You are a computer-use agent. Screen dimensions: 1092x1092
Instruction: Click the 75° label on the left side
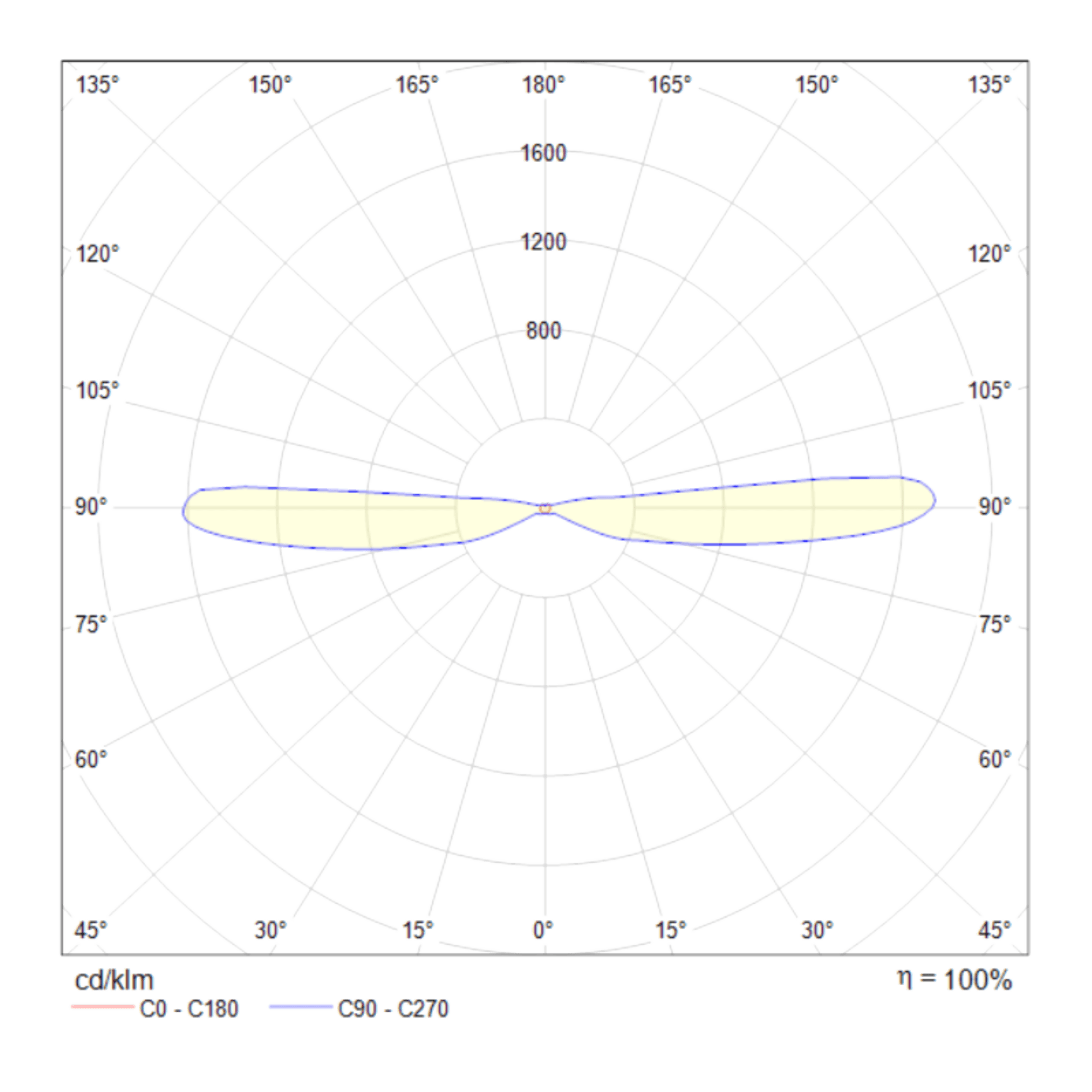coord(91,625)
